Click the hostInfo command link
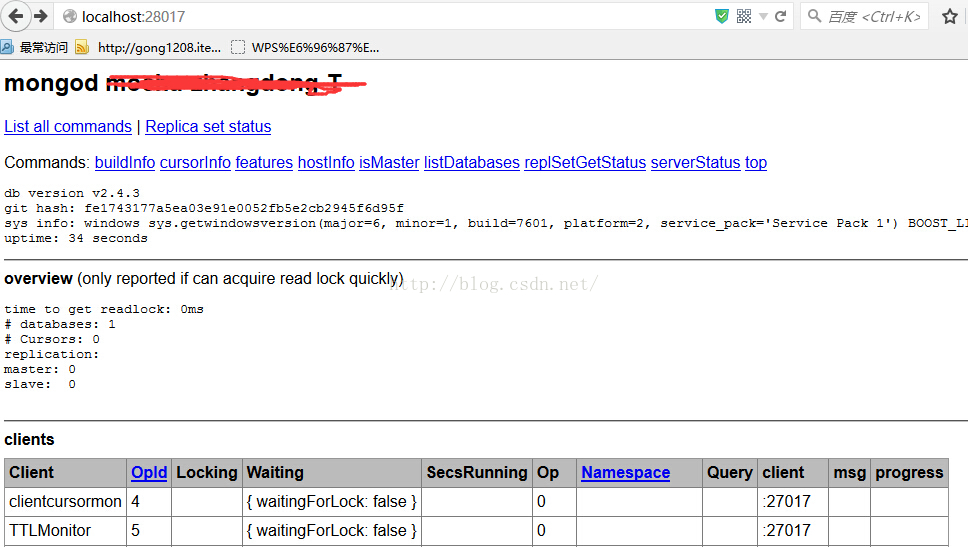This screenshot has width=968, height=547. point(326,162)
